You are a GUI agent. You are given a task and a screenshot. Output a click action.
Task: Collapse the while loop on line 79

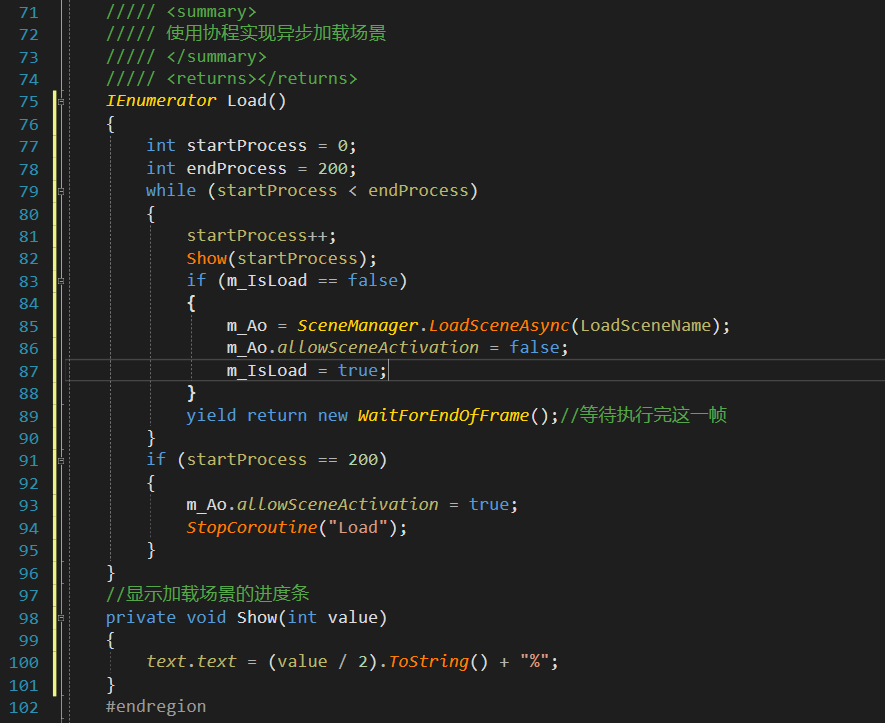(62, 190)
